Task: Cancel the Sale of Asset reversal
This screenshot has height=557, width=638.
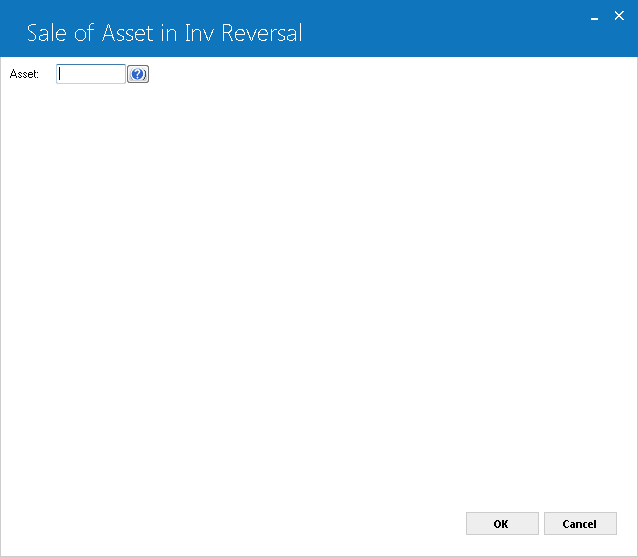Action: tap(580, 524)
